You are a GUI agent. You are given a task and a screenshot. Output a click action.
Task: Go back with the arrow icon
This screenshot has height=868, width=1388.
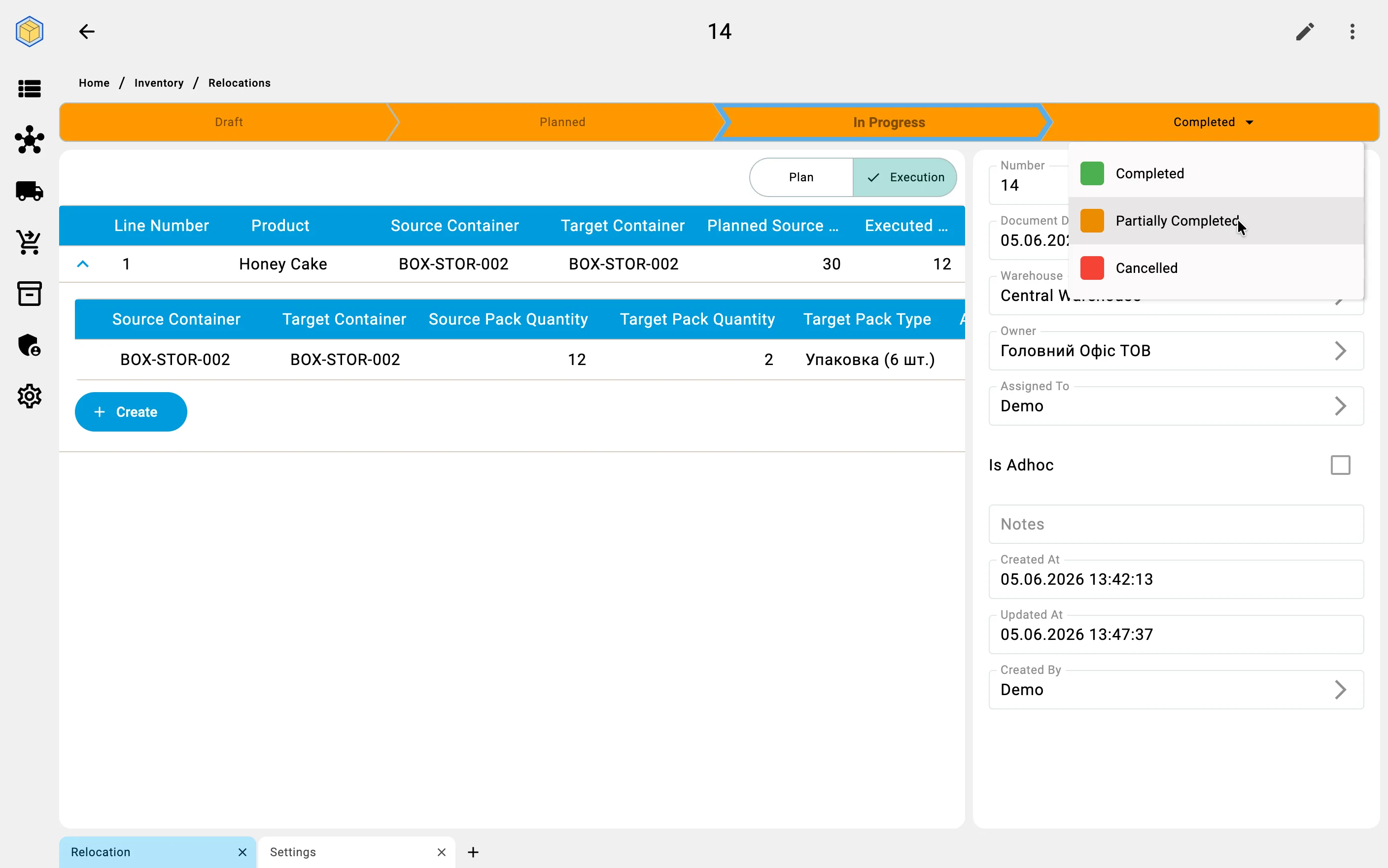tap(87, 32)
